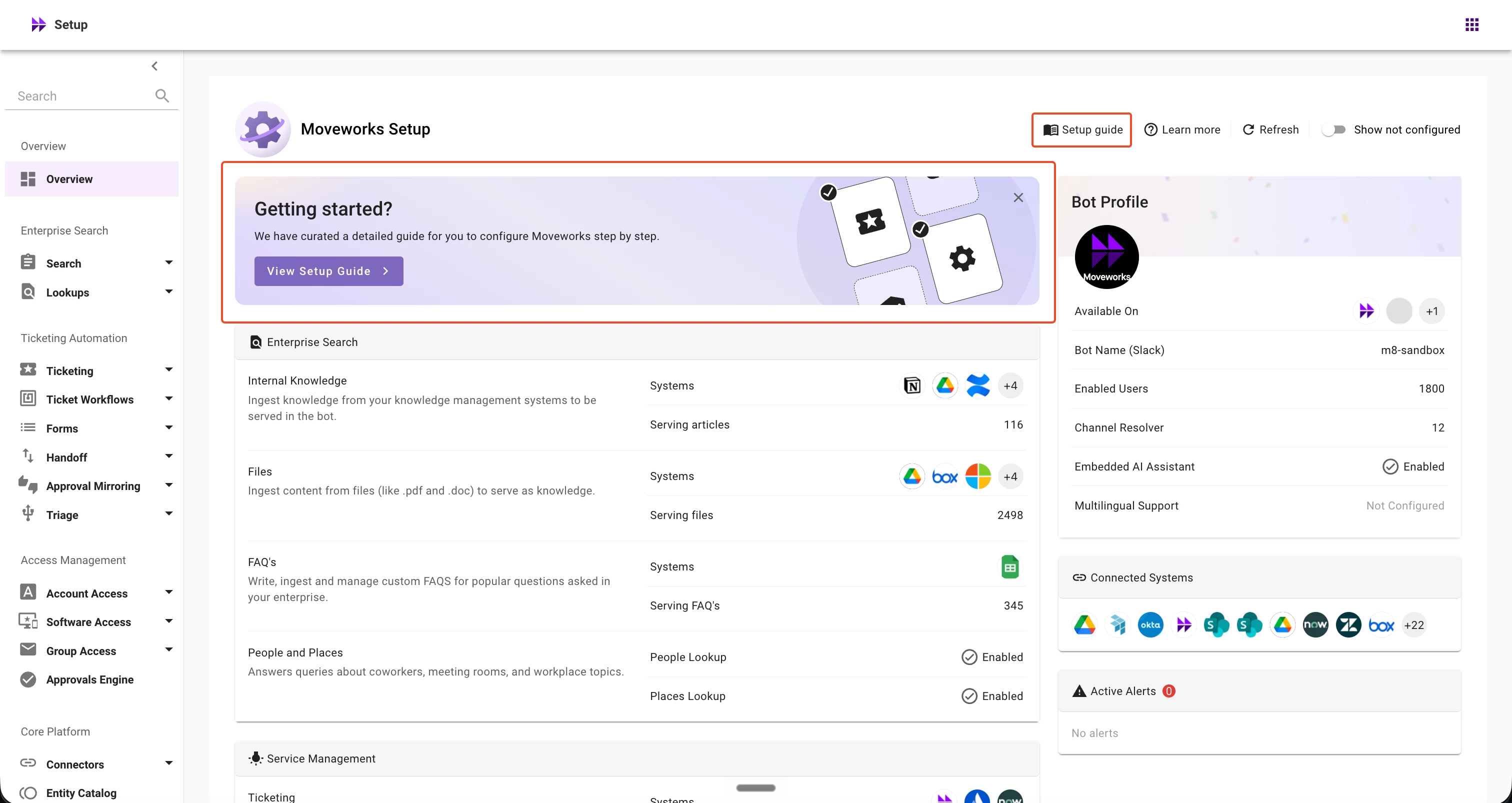The height and width of the screenshot is (803, 1512).
Task: Close the Getting started banner
Action: click(1018, 197)
